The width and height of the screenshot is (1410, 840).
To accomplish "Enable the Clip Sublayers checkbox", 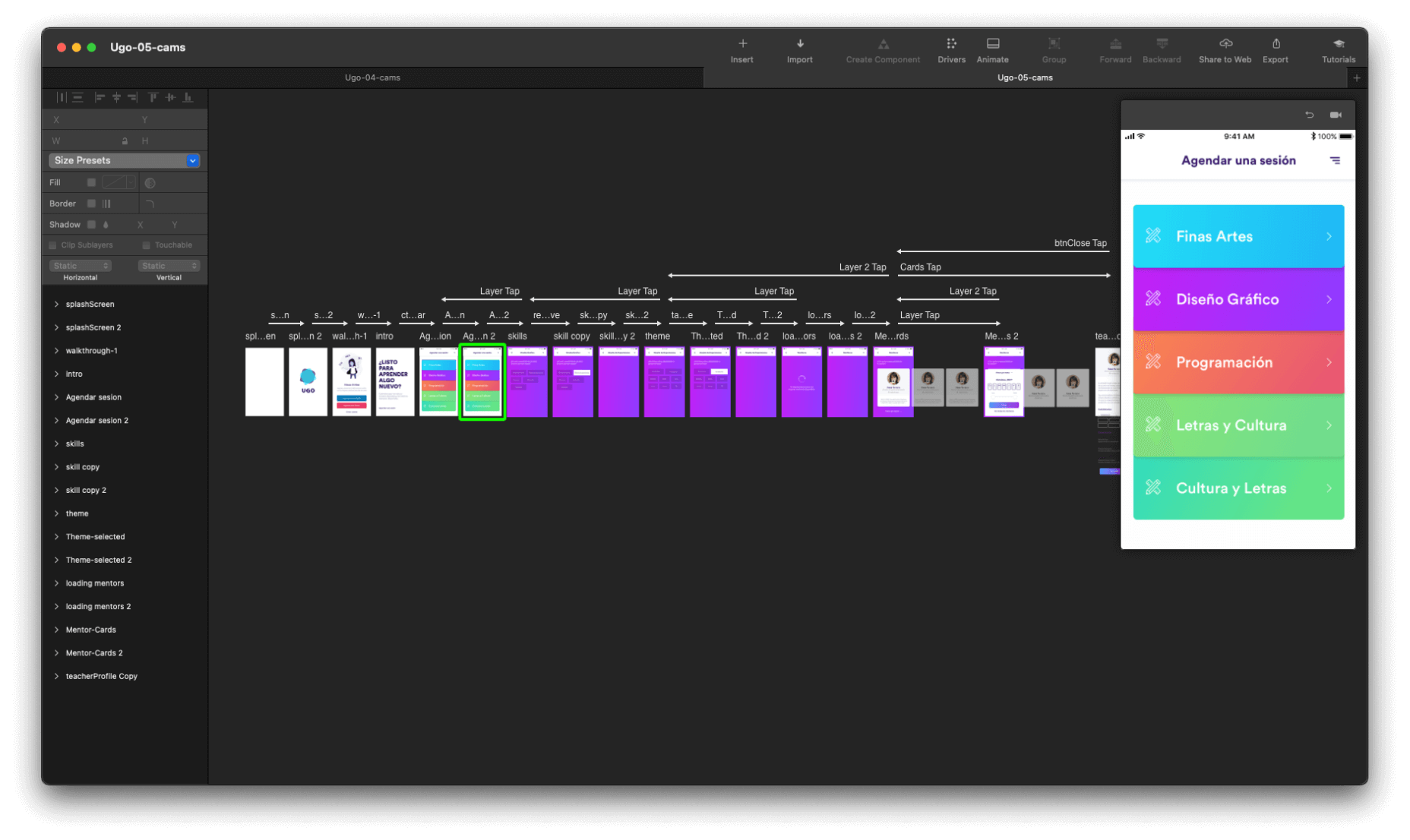I will [x=53, y=245].
